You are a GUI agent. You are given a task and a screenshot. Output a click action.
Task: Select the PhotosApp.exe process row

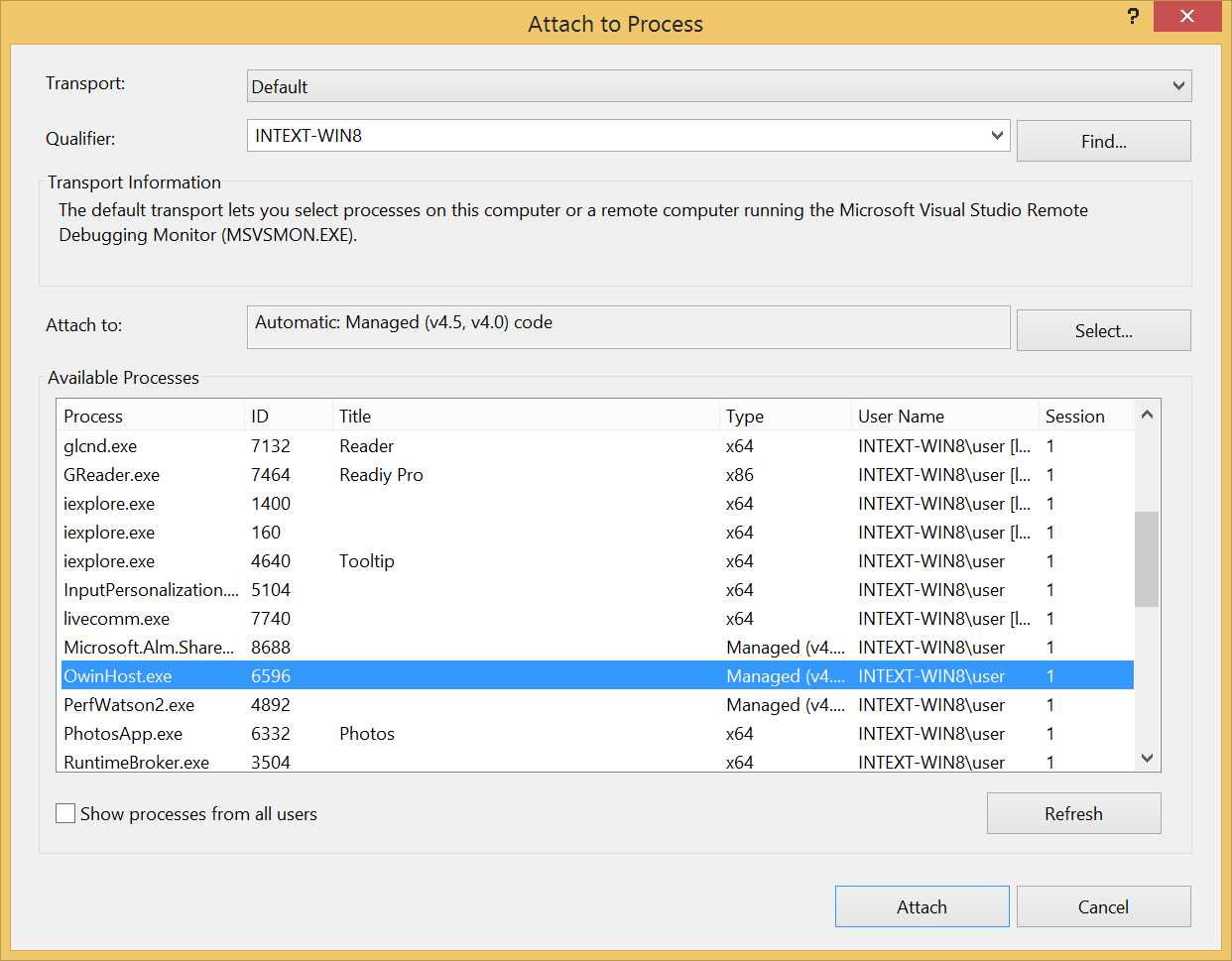click(x=595, y=734)
